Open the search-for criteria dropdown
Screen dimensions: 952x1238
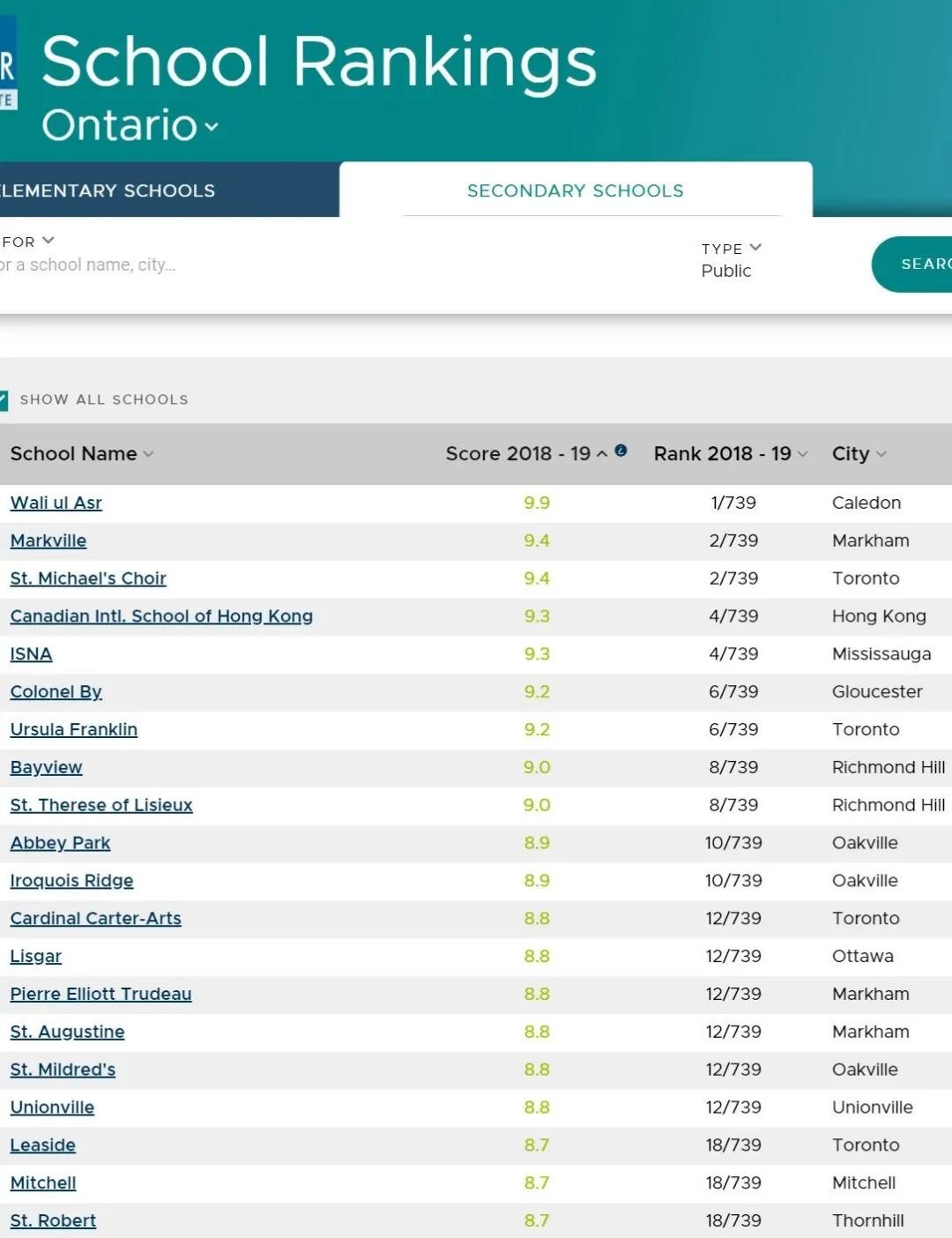28,241
